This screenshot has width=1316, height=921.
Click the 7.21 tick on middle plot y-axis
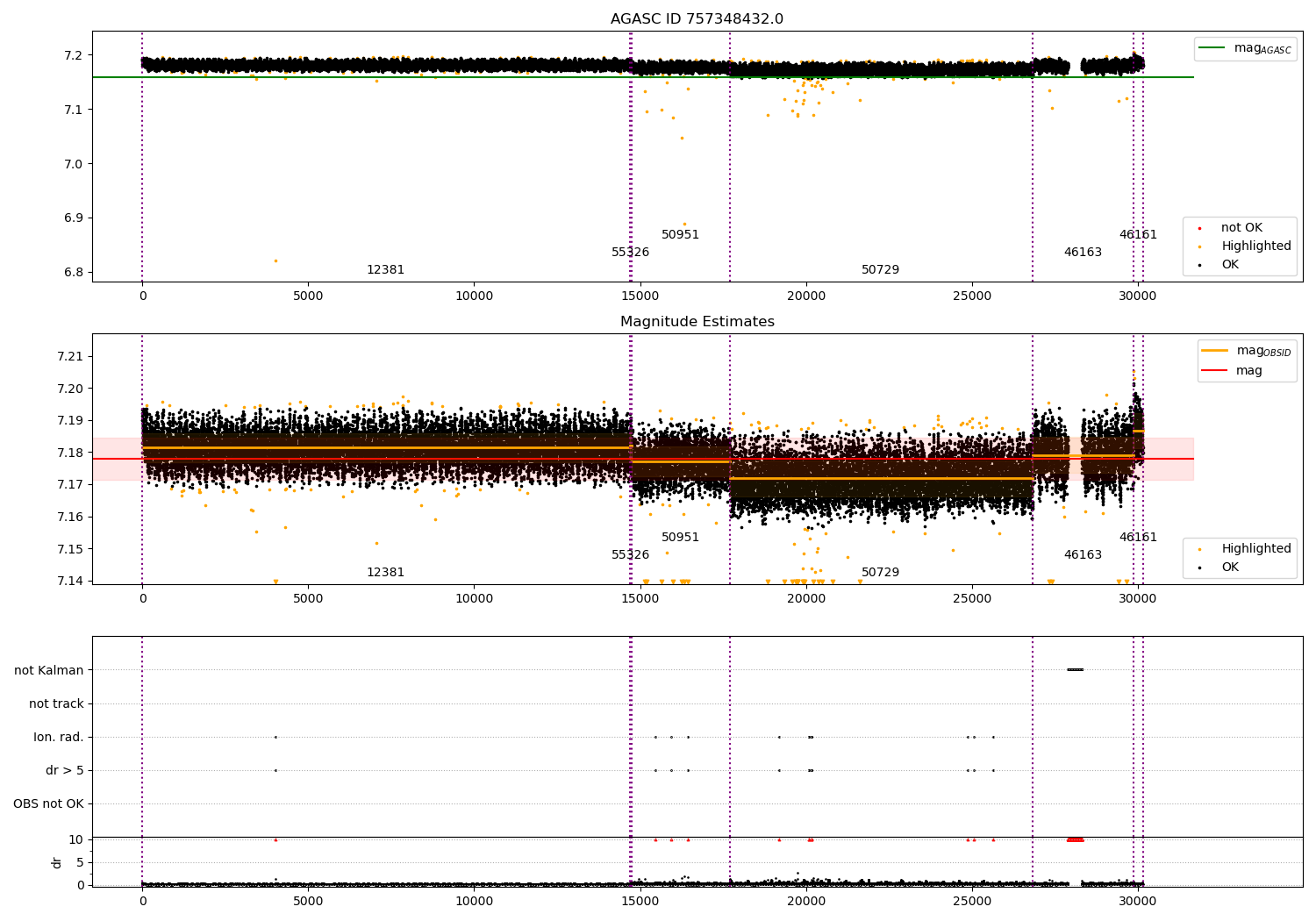pos(69,357)
